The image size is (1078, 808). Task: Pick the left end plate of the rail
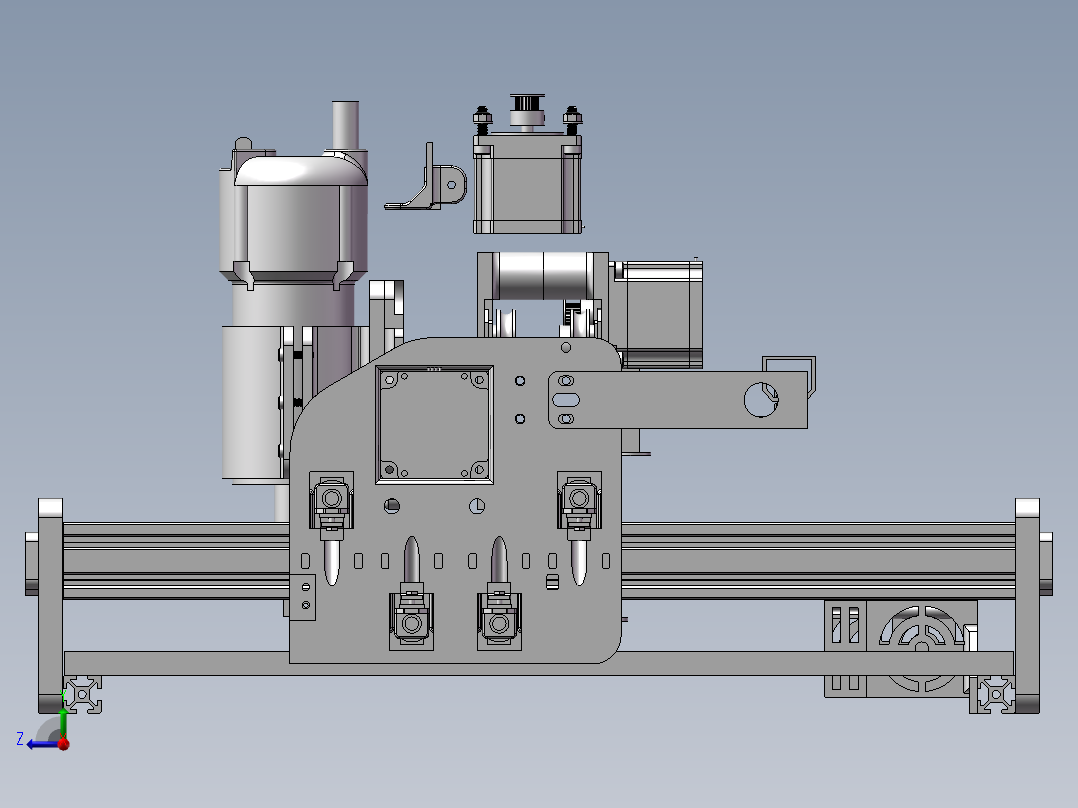coord(50,606)
